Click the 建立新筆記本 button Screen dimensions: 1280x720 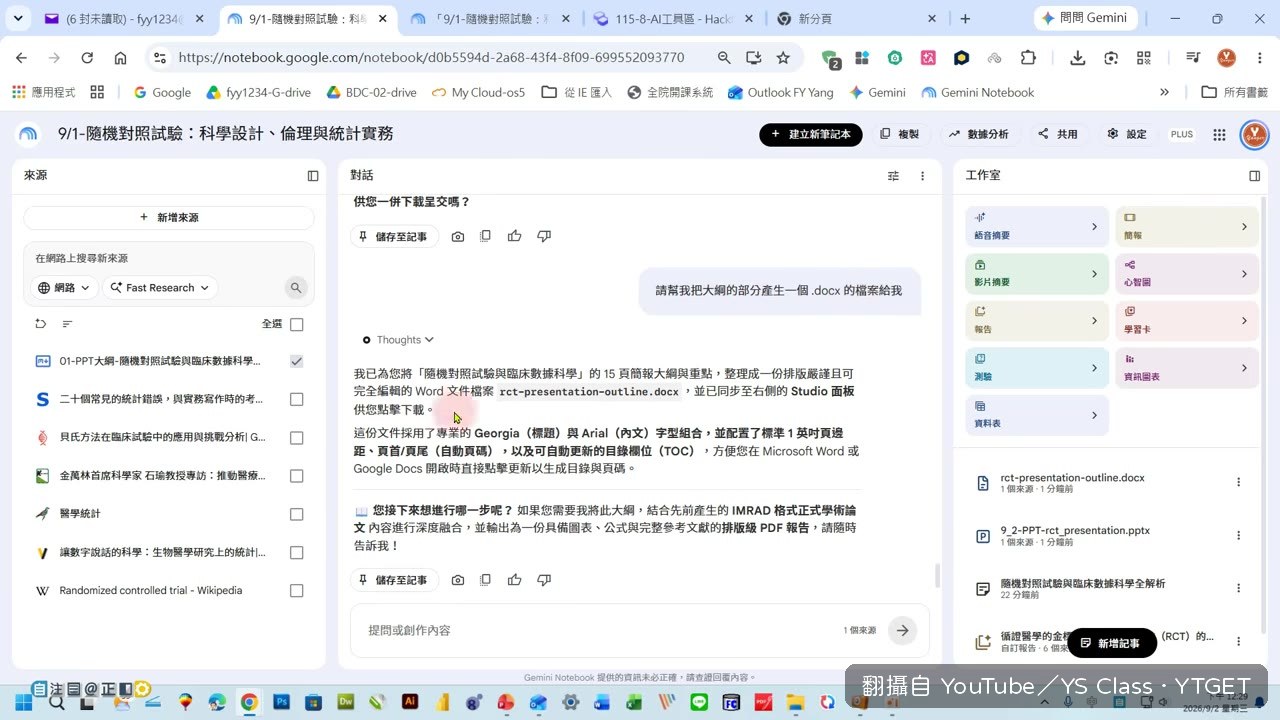click(x=811, y=134)
